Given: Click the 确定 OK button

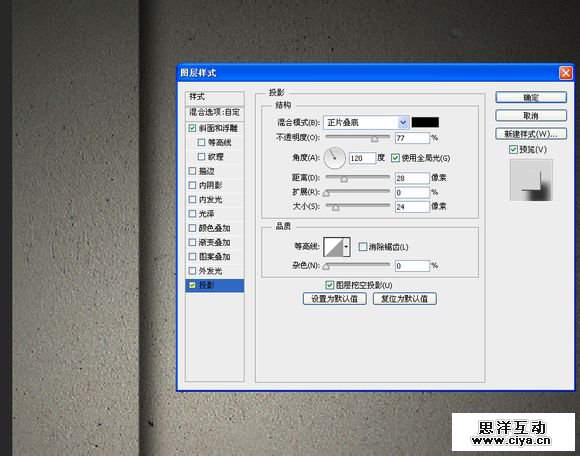Looking at the screenshot, I should [531, 97].
